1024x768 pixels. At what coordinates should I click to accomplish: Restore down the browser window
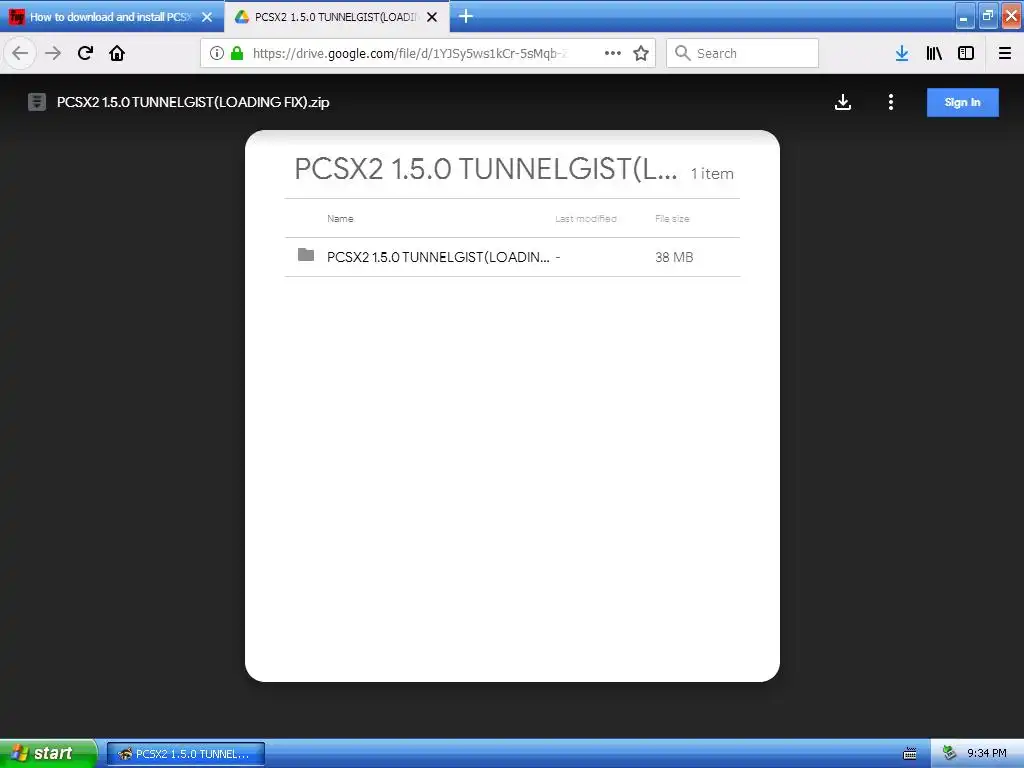(x=987, y=16)
